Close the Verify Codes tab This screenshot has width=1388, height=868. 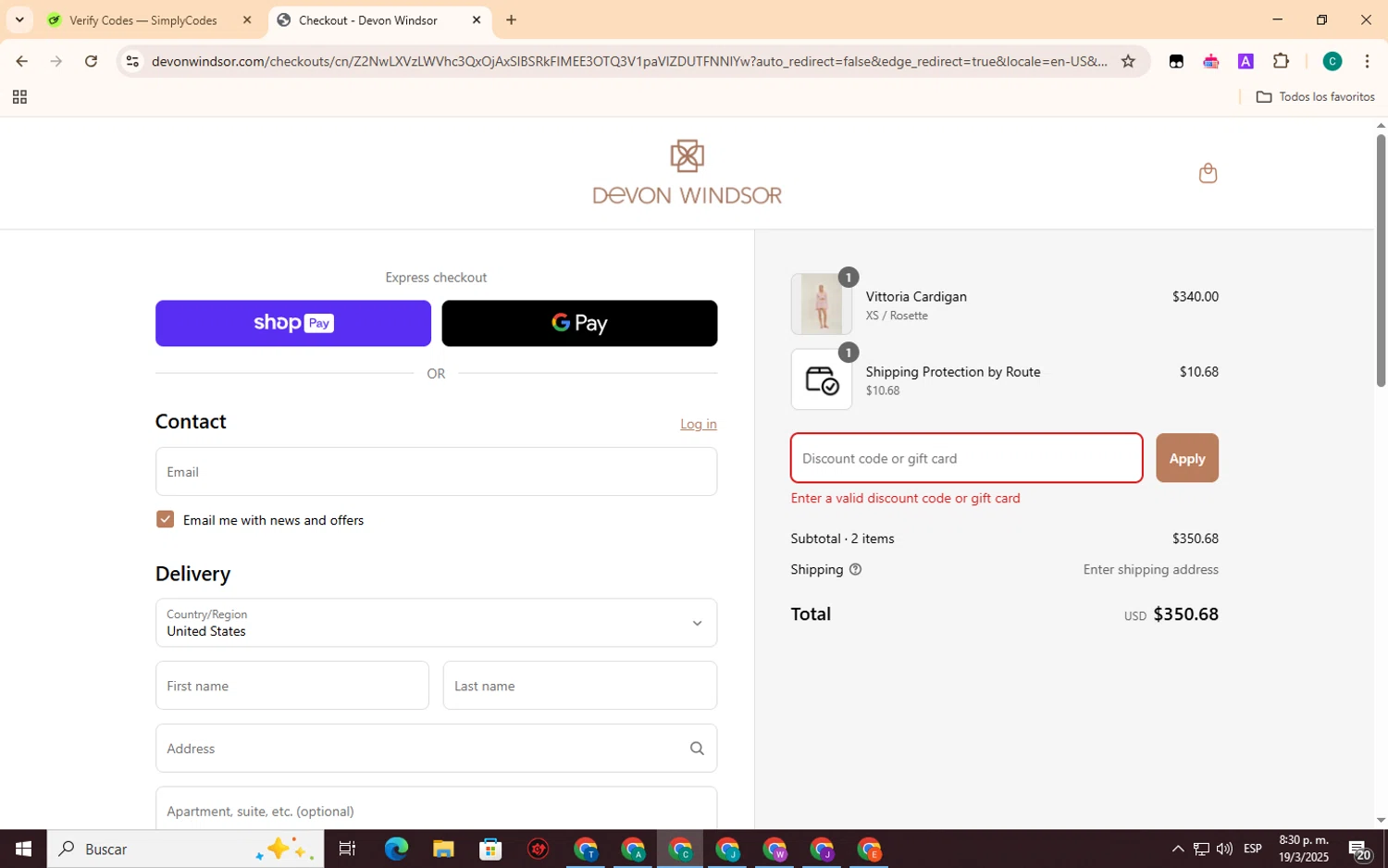pyautogui.click(x=247, y=19)
